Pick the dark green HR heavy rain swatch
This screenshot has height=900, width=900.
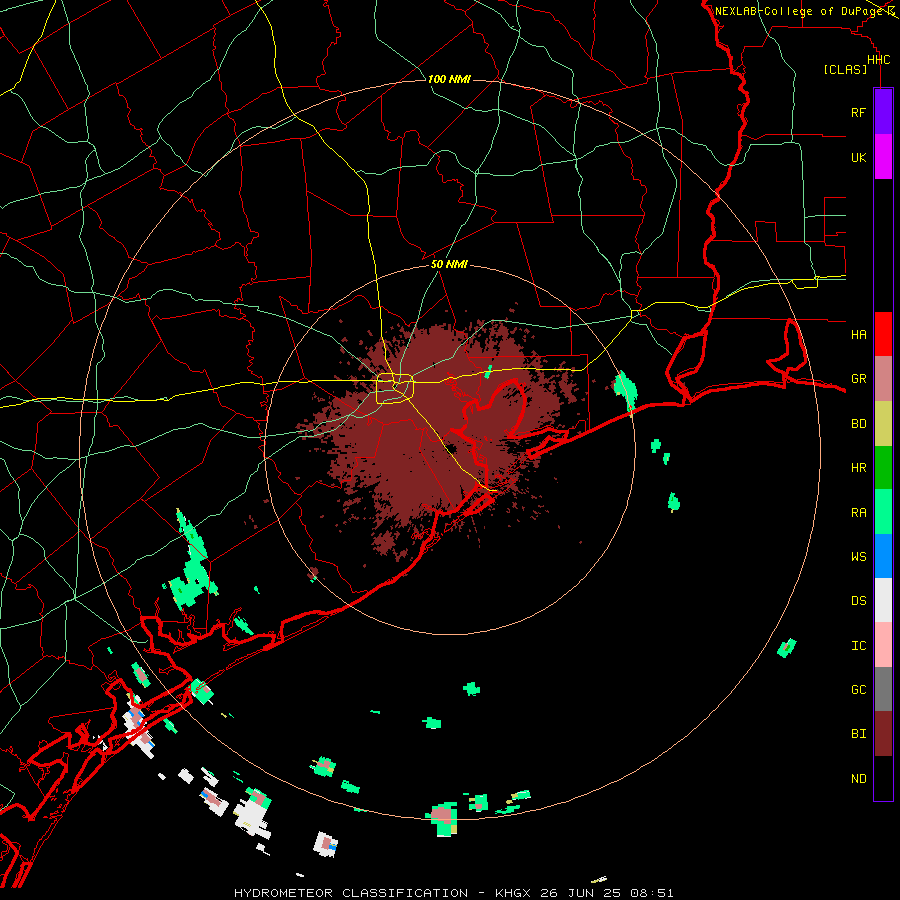point(883,468)
